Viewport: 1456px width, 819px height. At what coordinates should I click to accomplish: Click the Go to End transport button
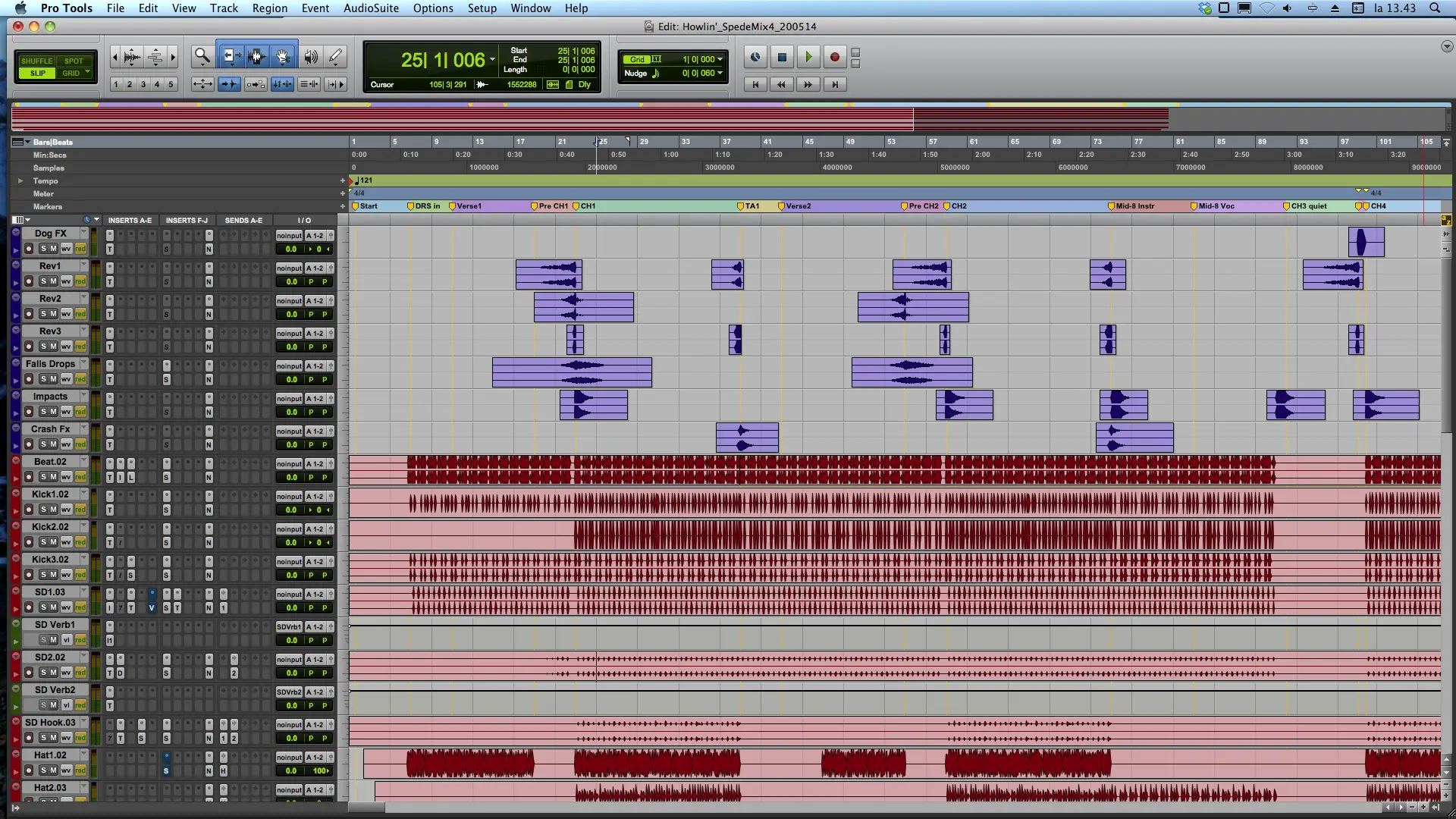tap(835, 84)
